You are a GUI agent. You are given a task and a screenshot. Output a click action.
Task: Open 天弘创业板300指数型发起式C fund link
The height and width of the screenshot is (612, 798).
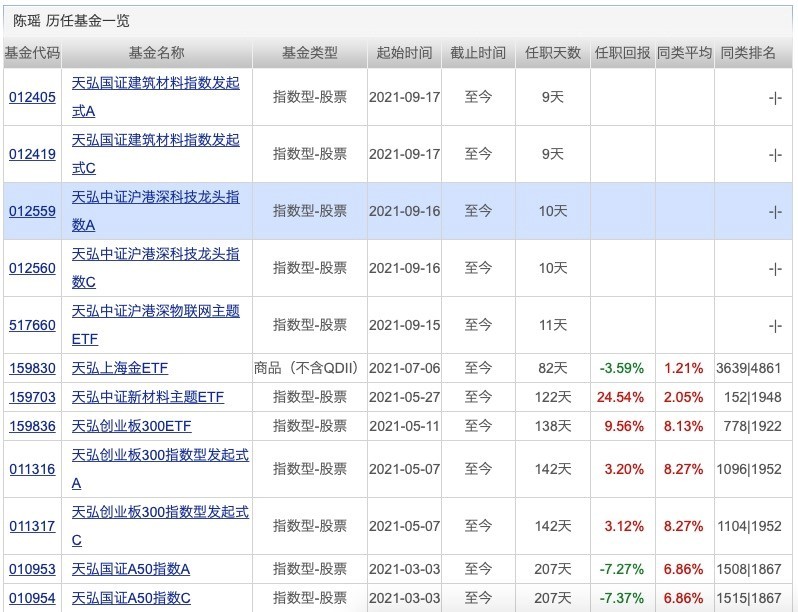(x=160, y=526)
